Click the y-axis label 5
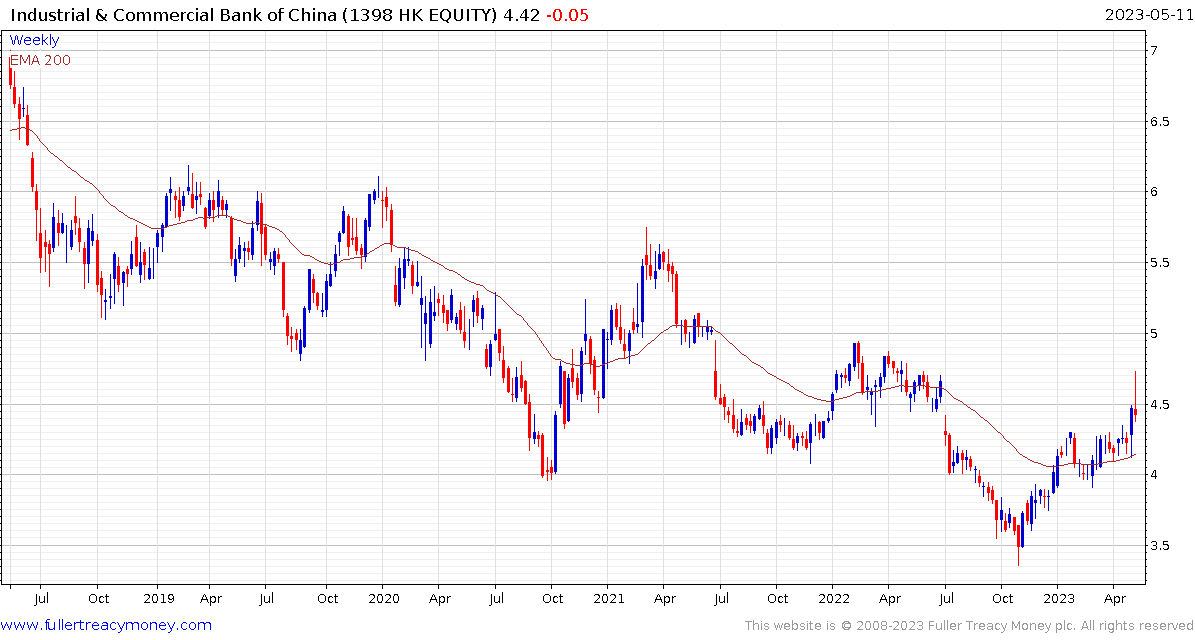The width and height of the screenshot is (1195, 640). [1155, 334]
